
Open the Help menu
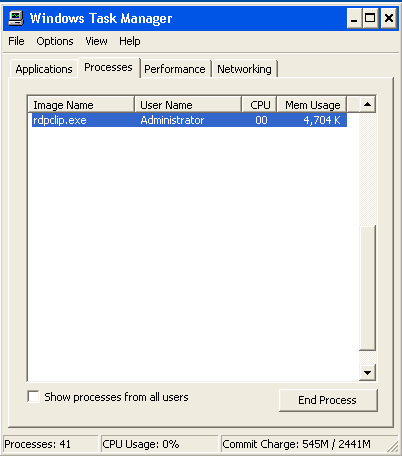click(x=130, y=41)
